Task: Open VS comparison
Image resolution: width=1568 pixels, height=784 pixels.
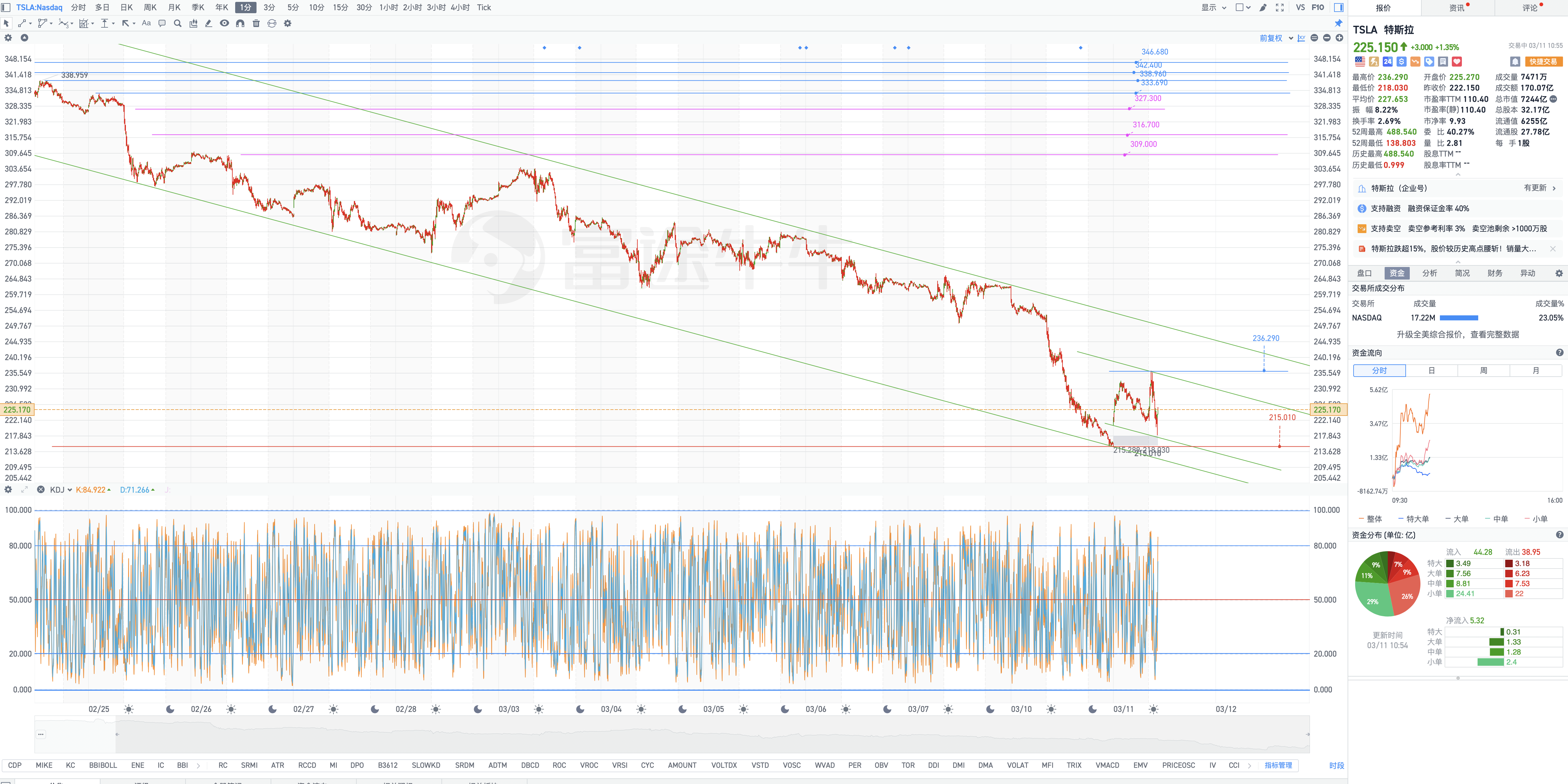Action: (x=1300, y=7)
